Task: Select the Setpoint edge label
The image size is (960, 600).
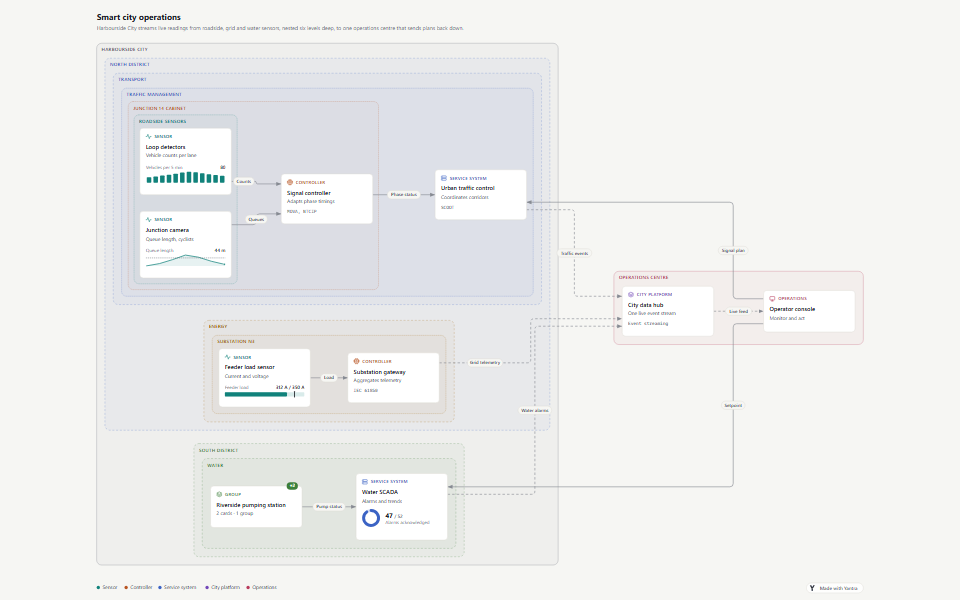Action: point(733,405)
